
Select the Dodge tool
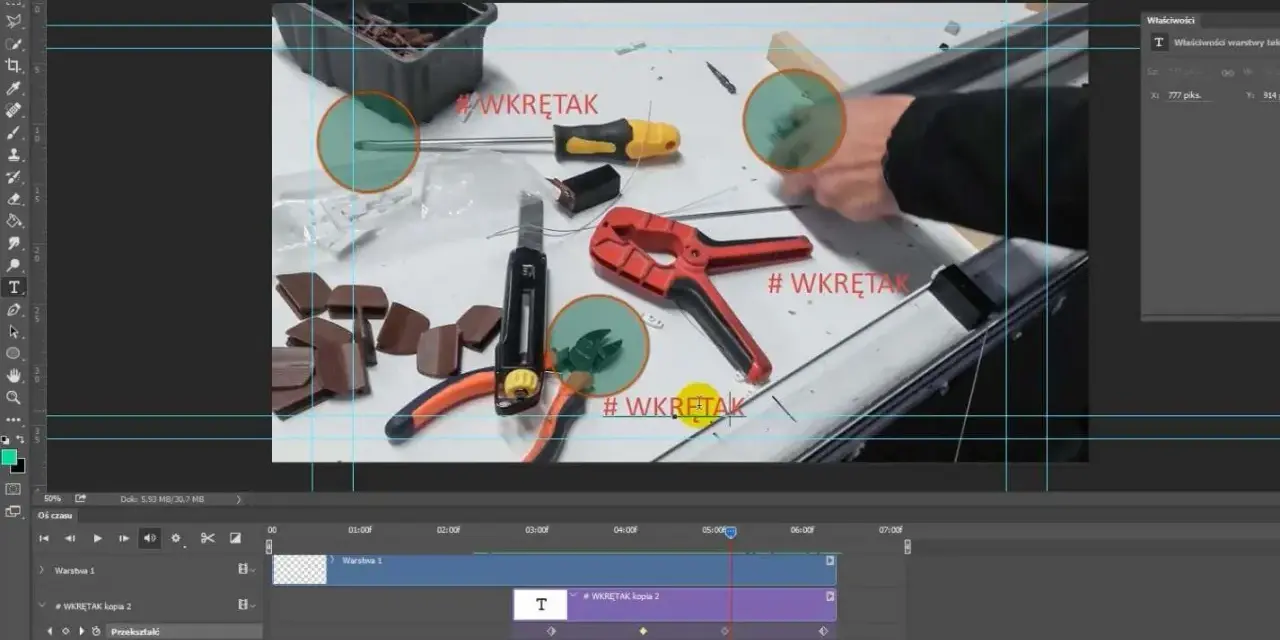point(14,265)
